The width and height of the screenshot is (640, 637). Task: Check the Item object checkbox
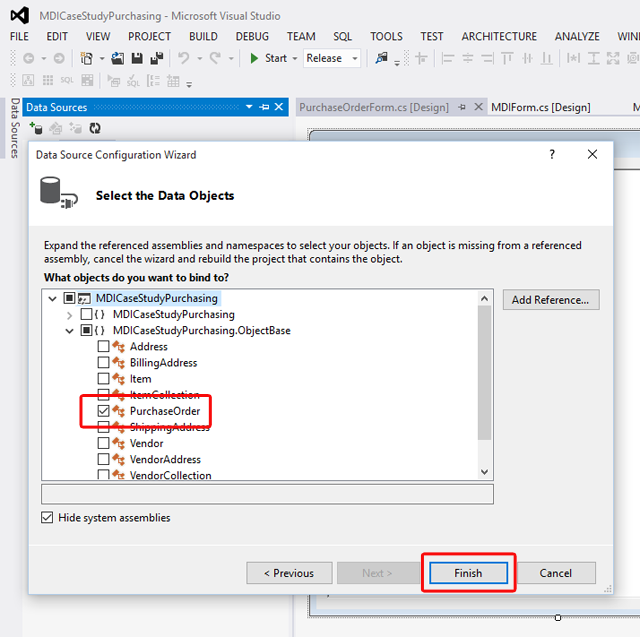coord(103,379)
